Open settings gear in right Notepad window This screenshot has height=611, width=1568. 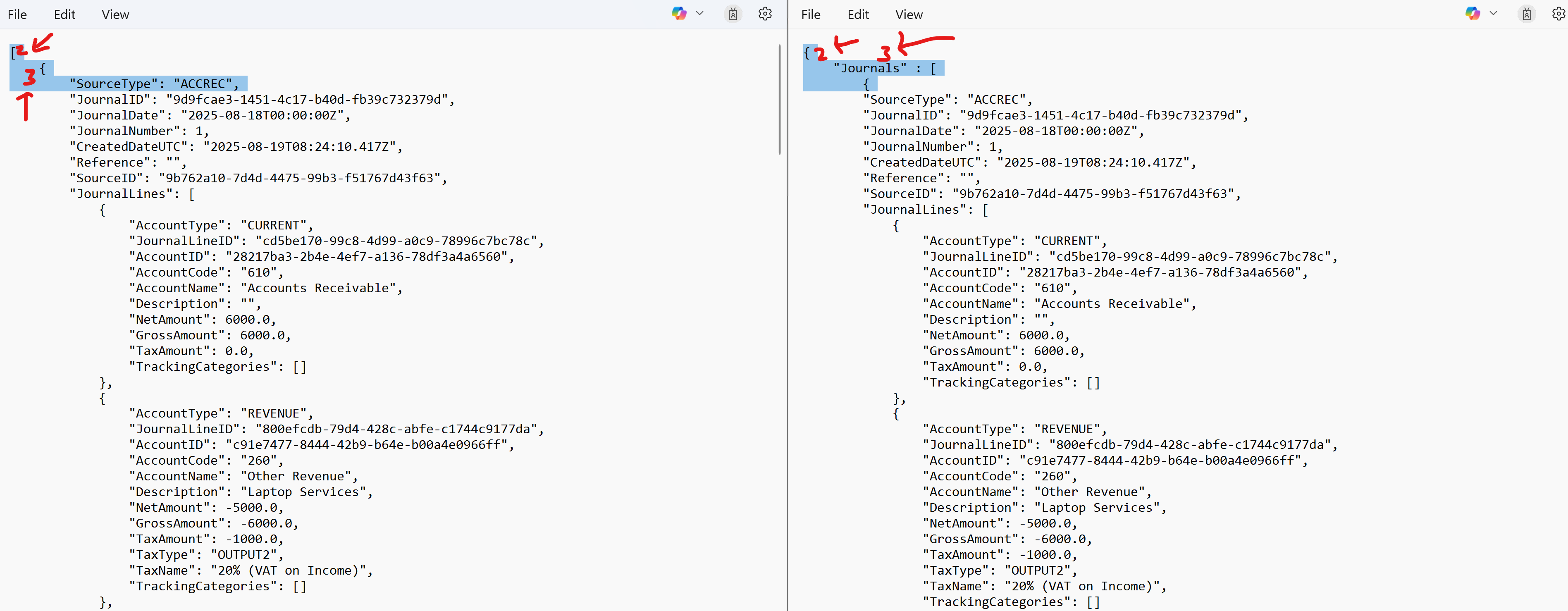pyautogui.click(x=1558, y=14)
